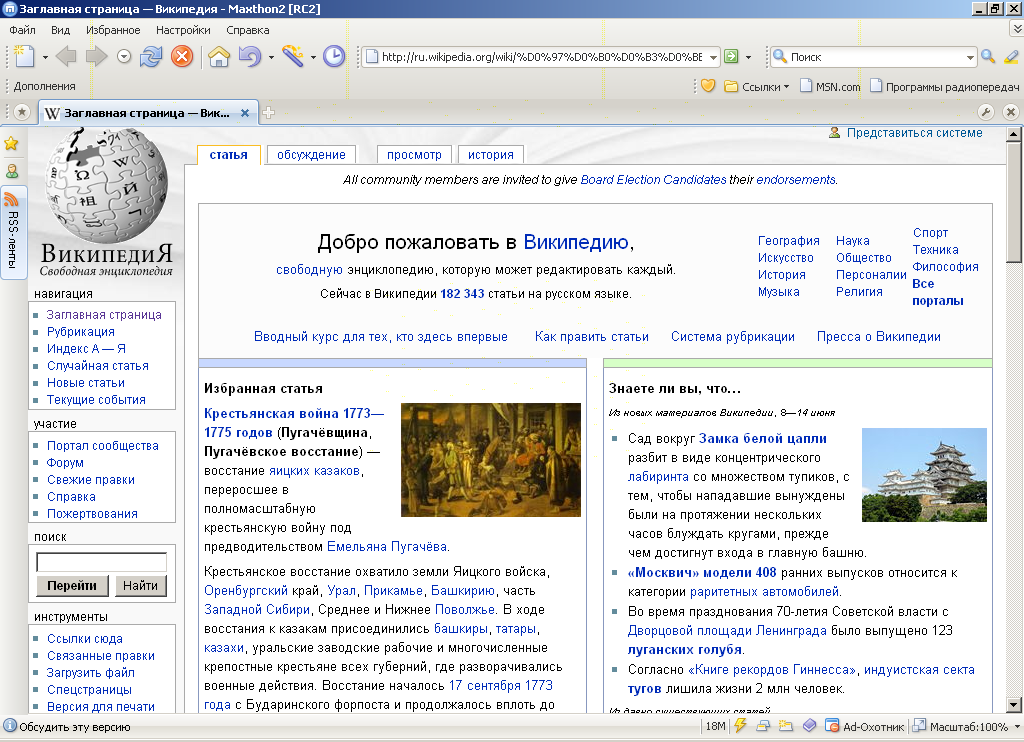Open the Вид menu
This screenshot has height=742, width=1024.
click(60, 30)
